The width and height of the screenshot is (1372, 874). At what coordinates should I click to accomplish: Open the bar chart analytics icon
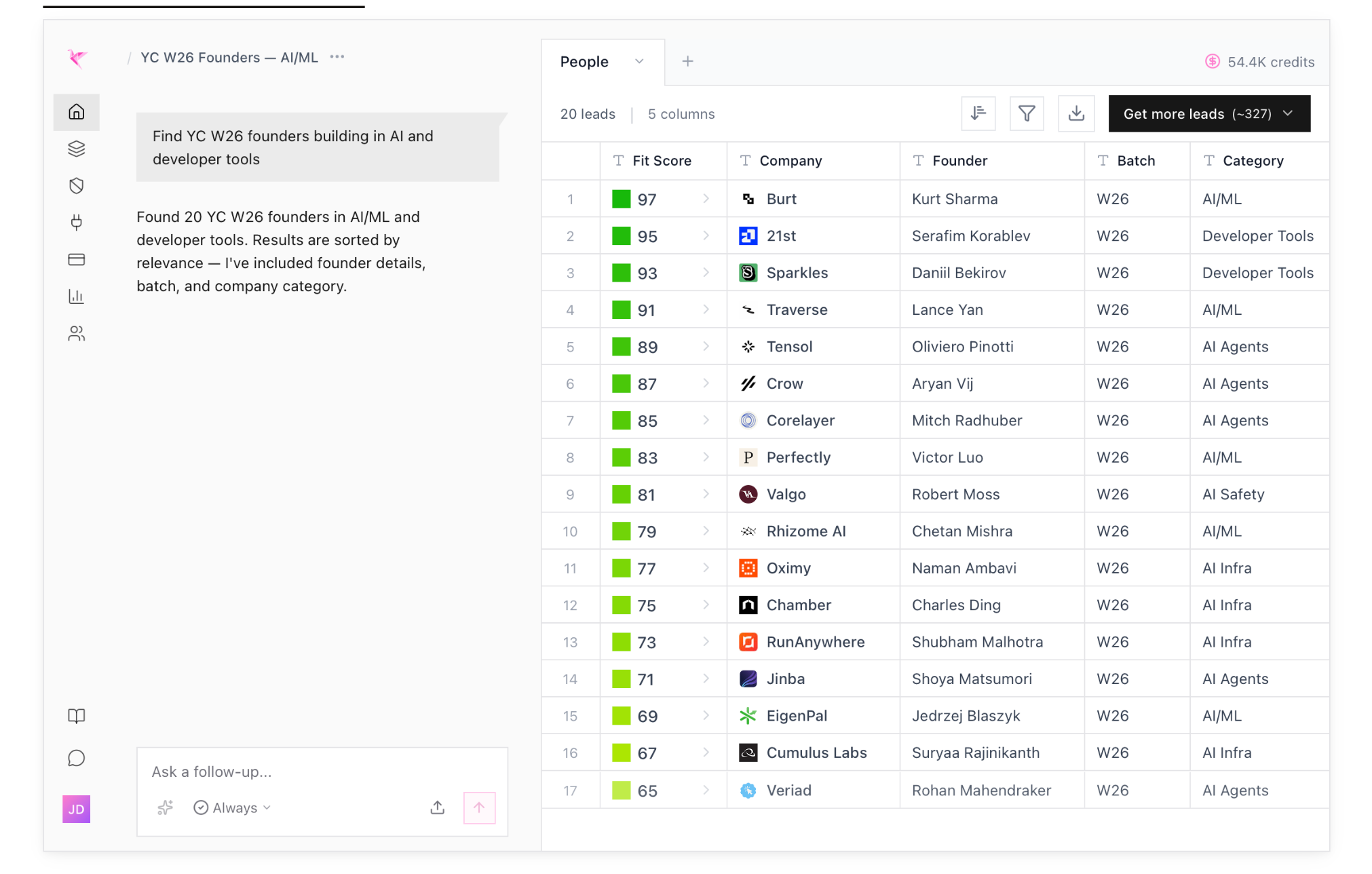(x=76, y=297)
